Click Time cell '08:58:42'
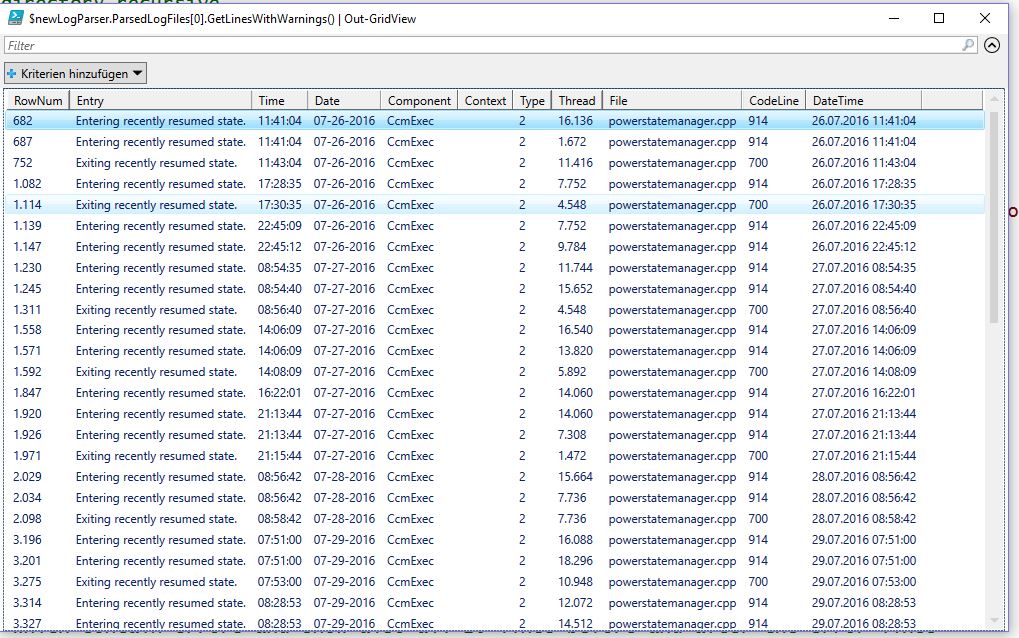The height and width of the screenshot is (638, 1019). (x=279, y=518)
